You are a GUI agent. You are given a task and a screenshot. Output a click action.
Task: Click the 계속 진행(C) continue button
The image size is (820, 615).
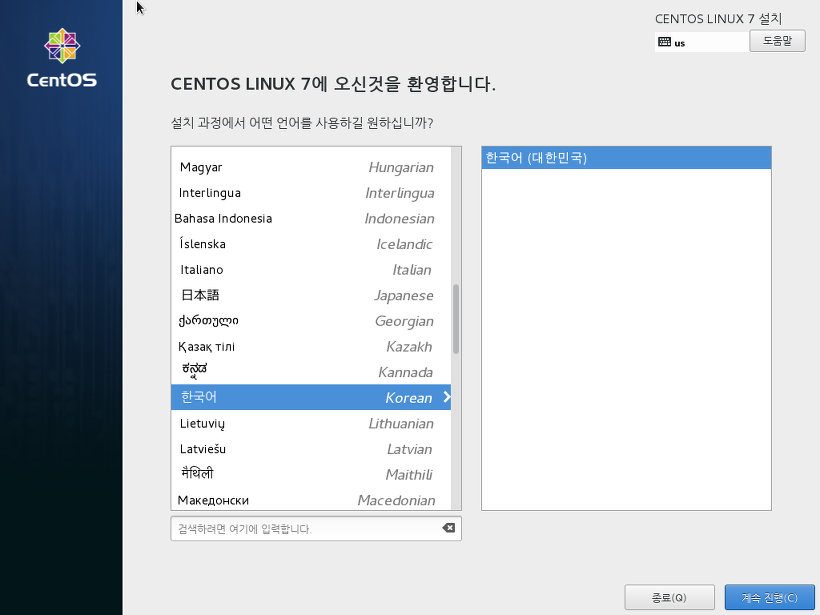[x=769, y=597]
